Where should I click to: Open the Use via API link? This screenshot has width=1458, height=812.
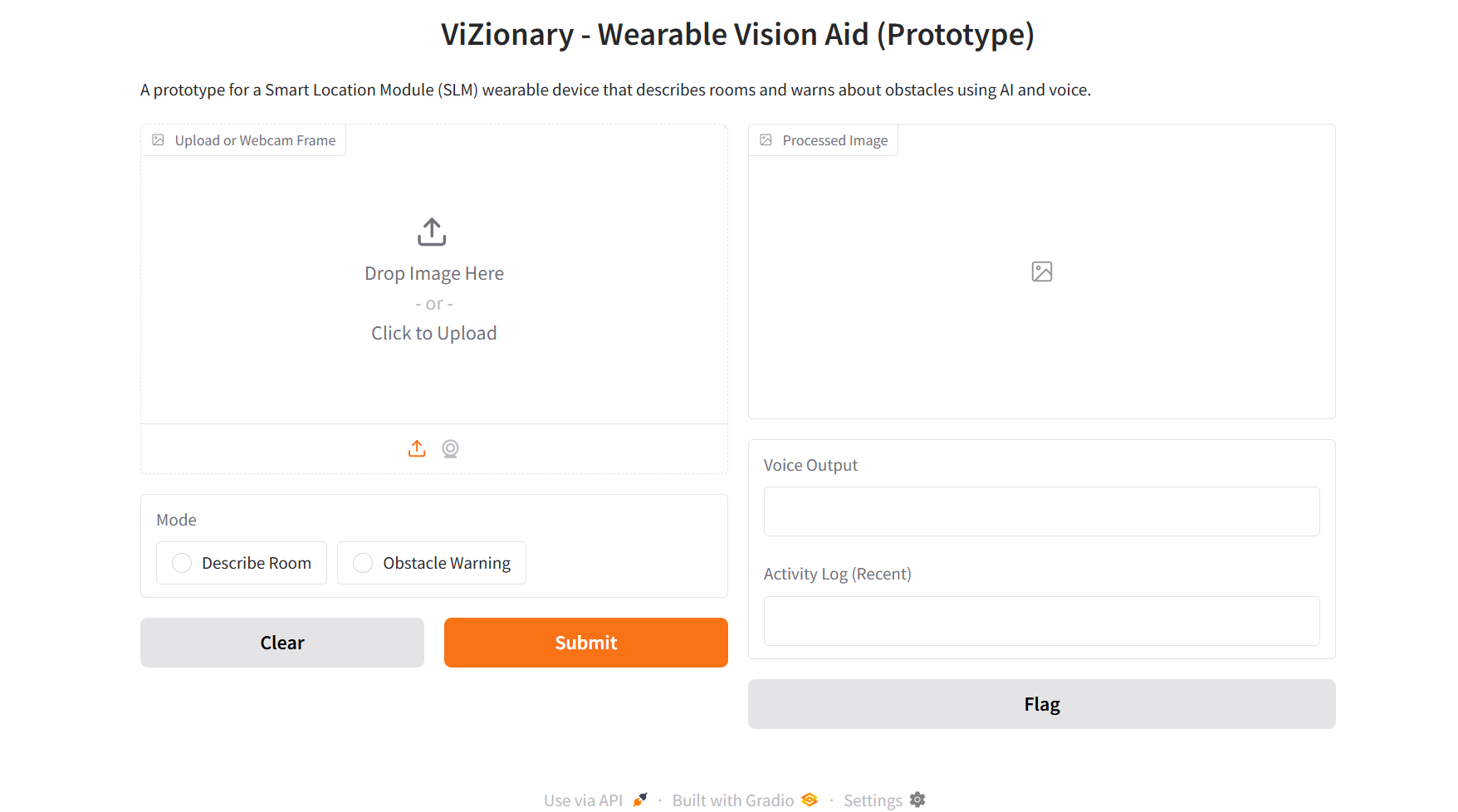tap(583, 800)
